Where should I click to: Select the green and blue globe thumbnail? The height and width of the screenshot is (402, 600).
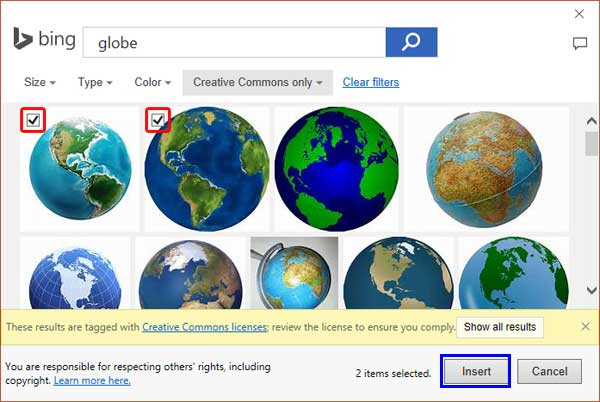click(x=335, y=168)
